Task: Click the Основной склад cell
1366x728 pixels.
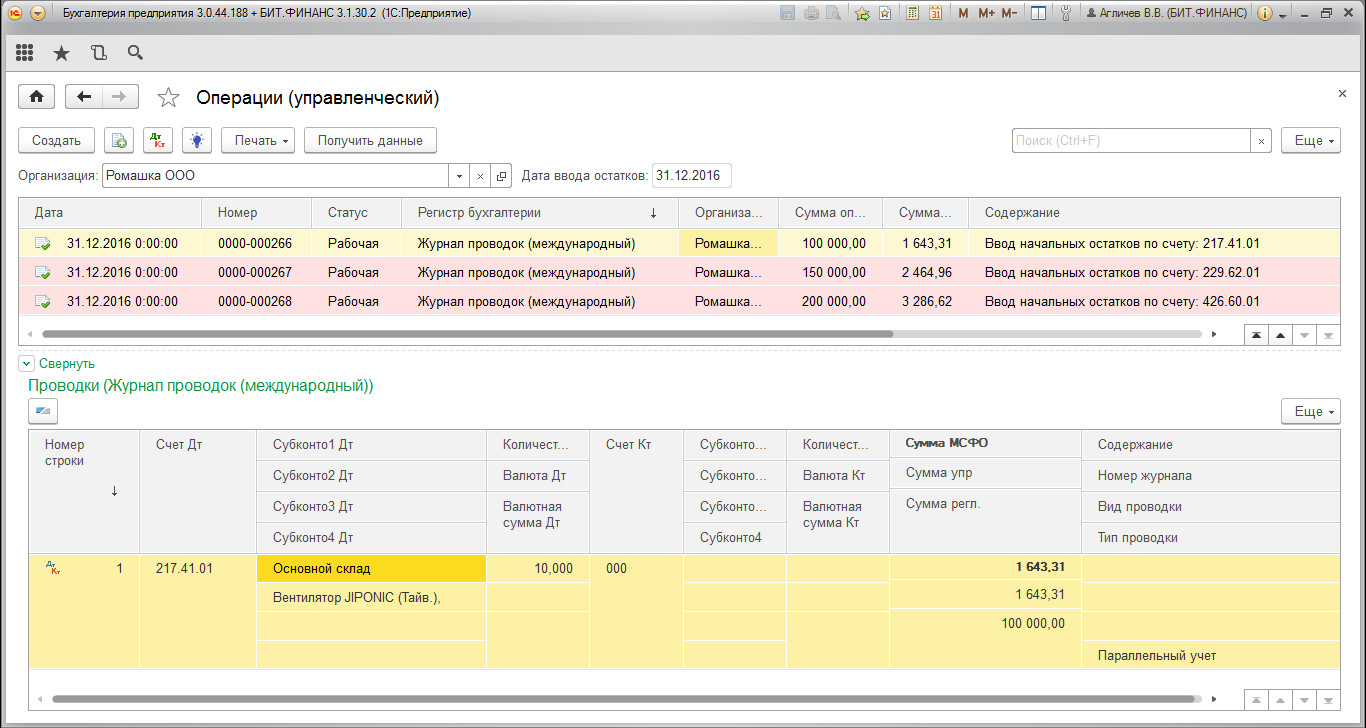Action: click(x=371, y=568)
